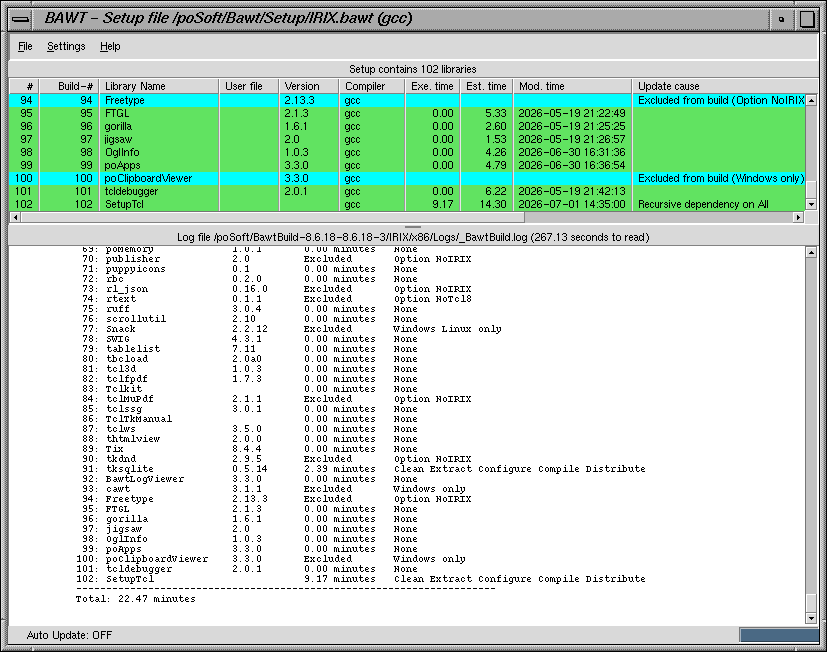
Task: Click the table's scroll down arrow
Action: coord(811,204)
